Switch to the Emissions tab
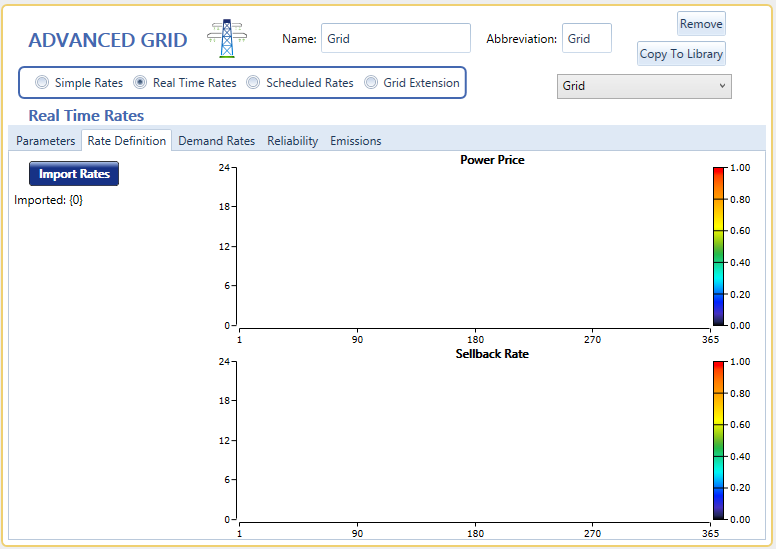This screenshot has width=776, height=549. coord(355,141)
